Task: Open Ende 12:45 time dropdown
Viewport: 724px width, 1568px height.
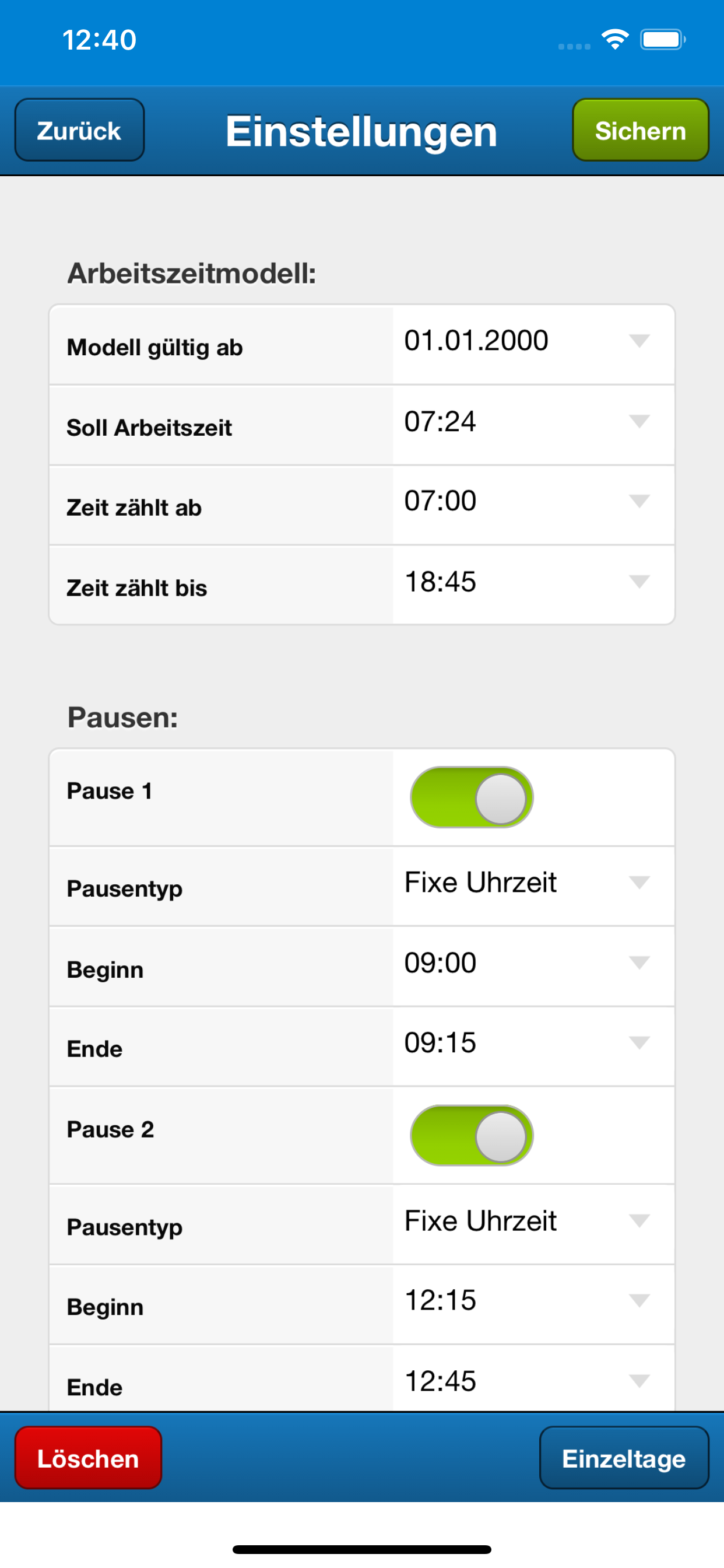Action: (533, 1378)
